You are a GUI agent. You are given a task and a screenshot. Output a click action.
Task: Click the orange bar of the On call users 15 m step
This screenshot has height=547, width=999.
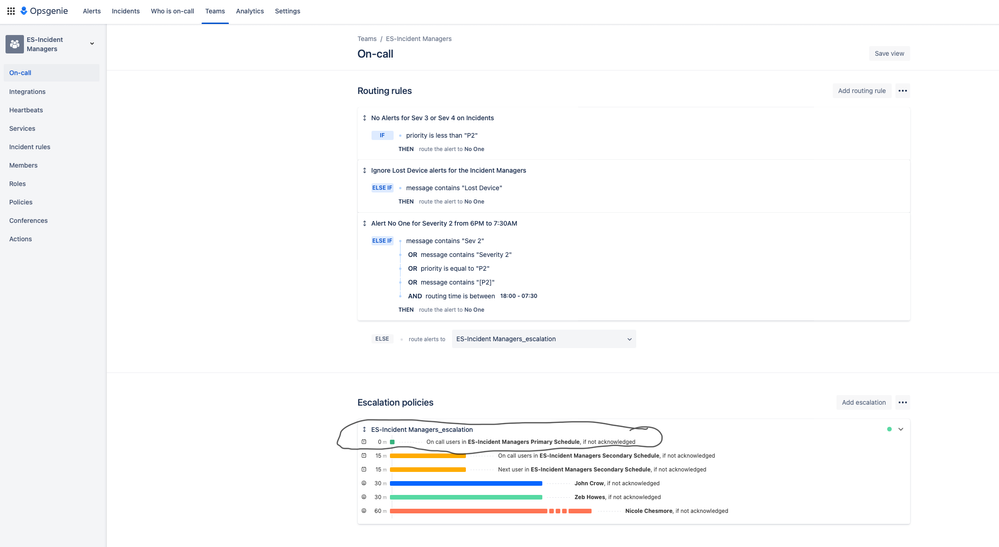(428, 456)
